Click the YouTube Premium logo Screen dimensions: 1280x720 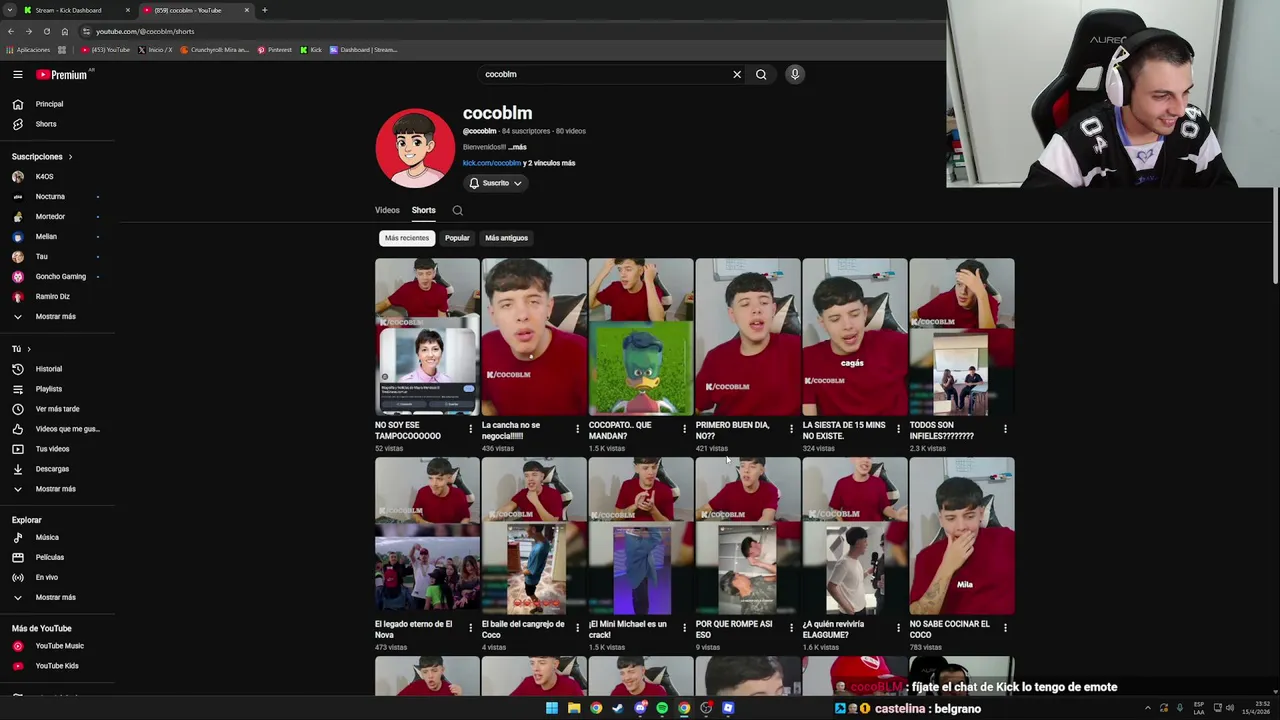(x=62, y=74)
